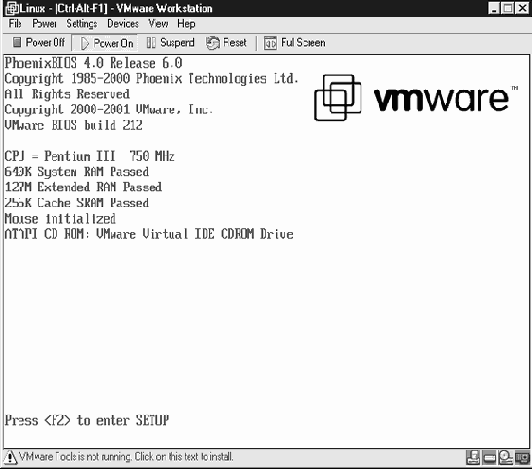
Task: Click the 'Copyright 2000-2001 VMware, Inc.' line
Action: [x=109, y=110]
